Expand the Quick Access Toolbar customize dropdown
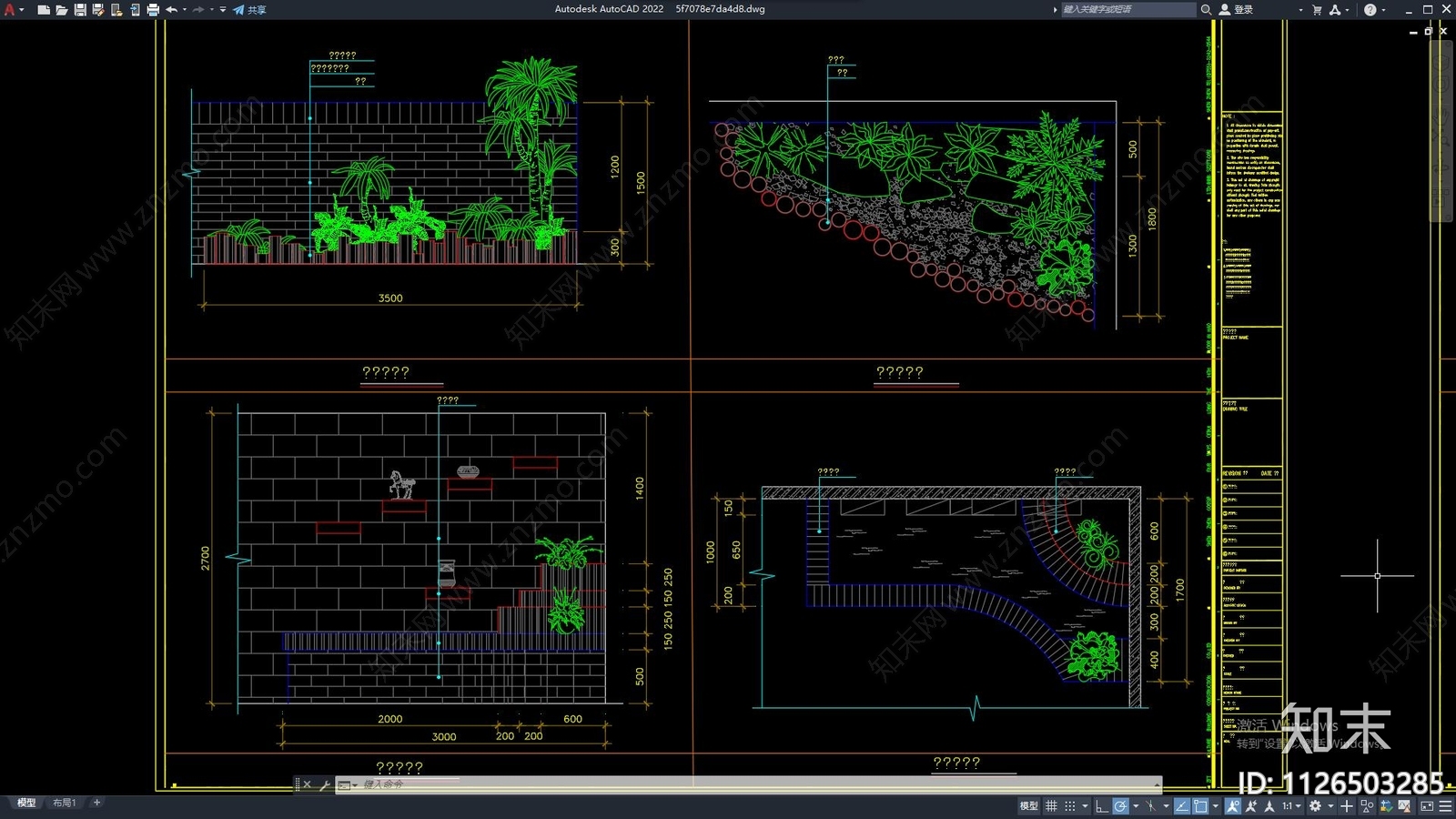The height and width of the screenshot is (819, 1456). point(223,10)
